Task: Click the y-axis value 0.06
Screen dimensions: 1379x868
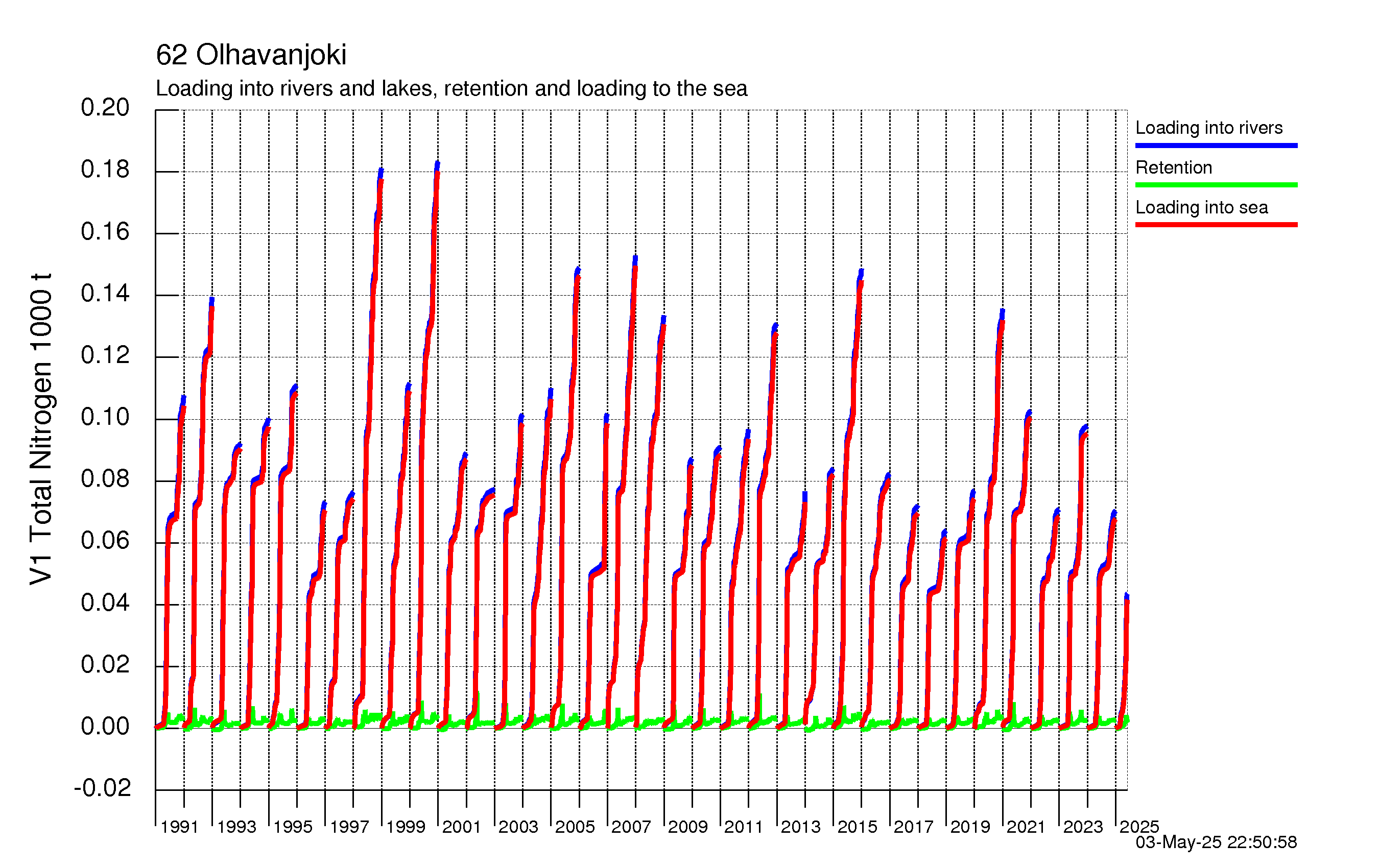Action: click(105, 541)
